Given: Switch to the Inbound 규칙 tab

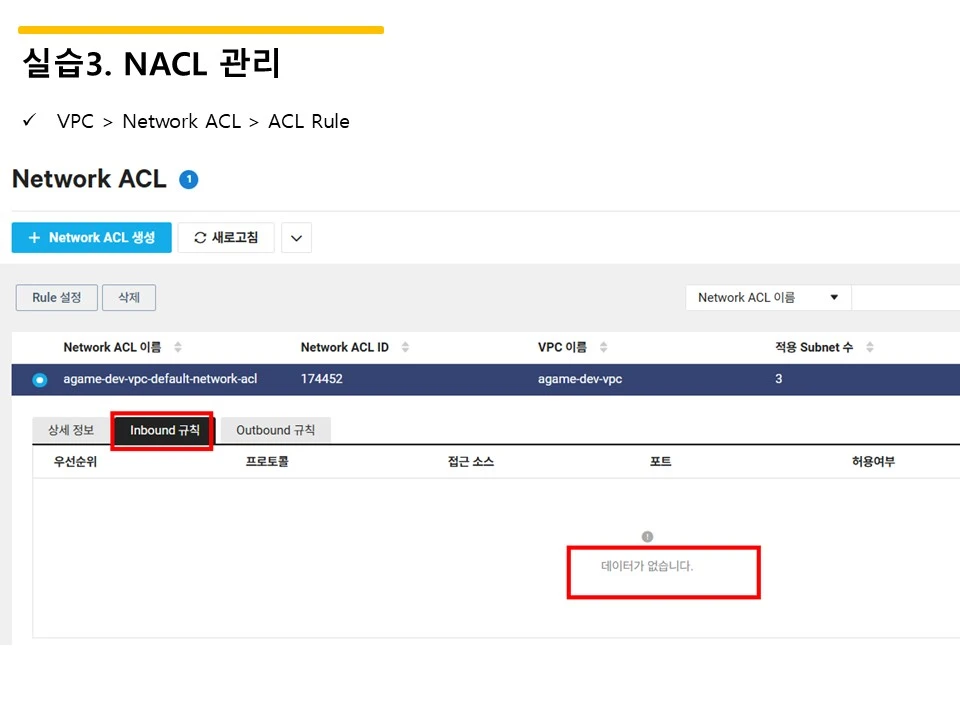Looking at the screenshot, I should 163,430.
